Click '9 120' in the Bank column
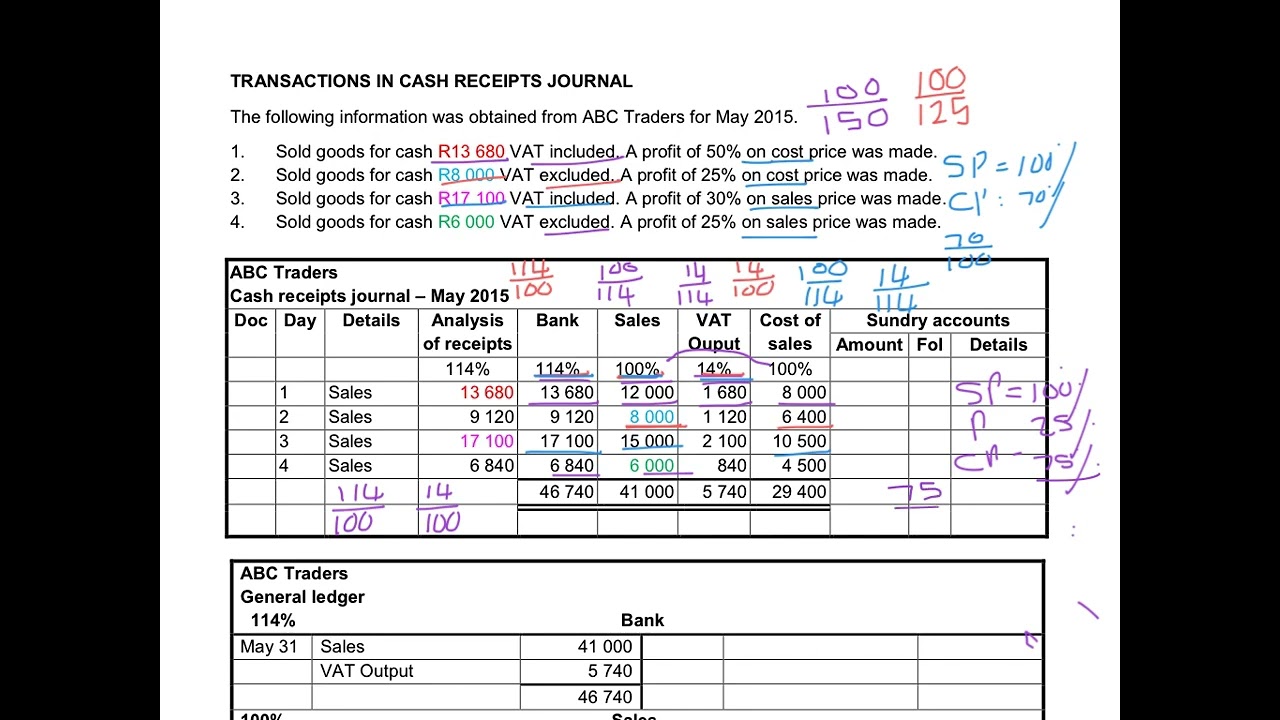 [x=572, y=417]
